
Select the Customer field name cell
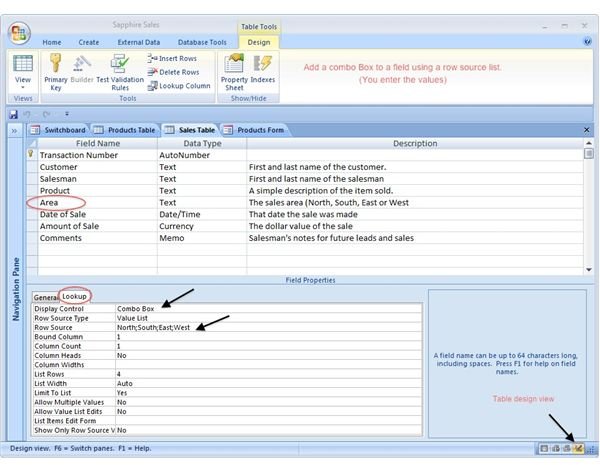point(98,167)
